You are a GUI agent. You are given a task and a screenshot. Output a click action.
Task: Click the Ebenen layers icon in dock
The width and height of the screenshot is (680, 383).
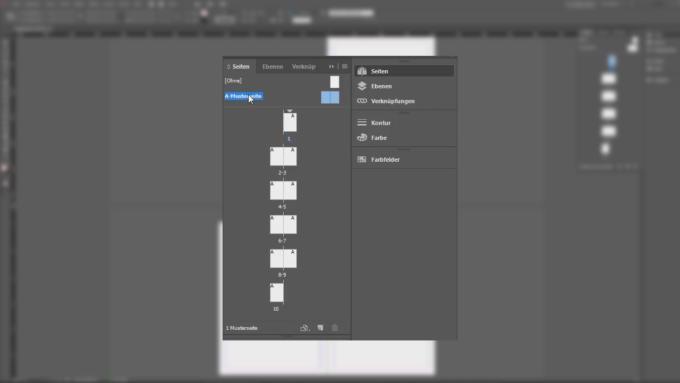[x=362, y=86]
